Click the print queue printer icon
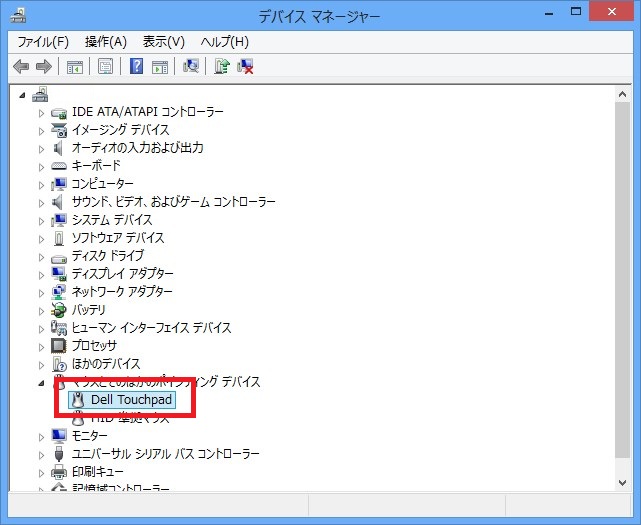Screen dimensions: 641x525 tap(59, 472)
